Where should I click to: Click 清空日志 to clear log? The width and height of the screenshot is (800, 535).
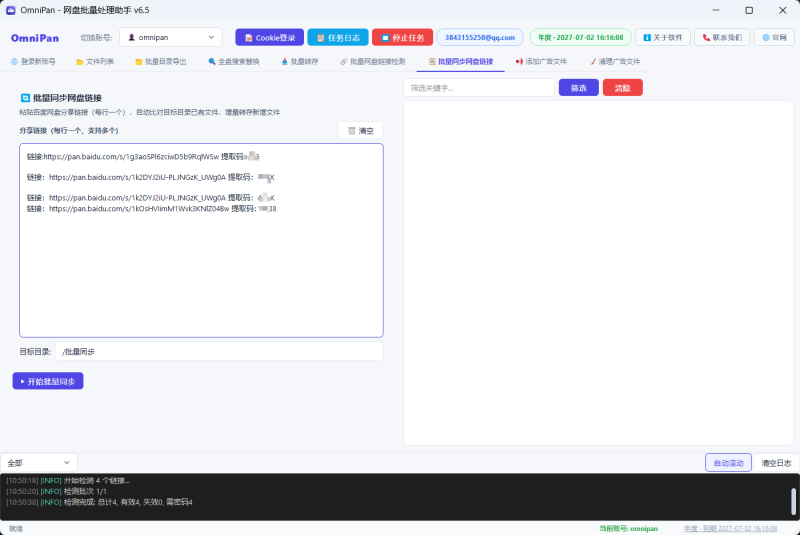pyautogui.click(x=776, y=463)
